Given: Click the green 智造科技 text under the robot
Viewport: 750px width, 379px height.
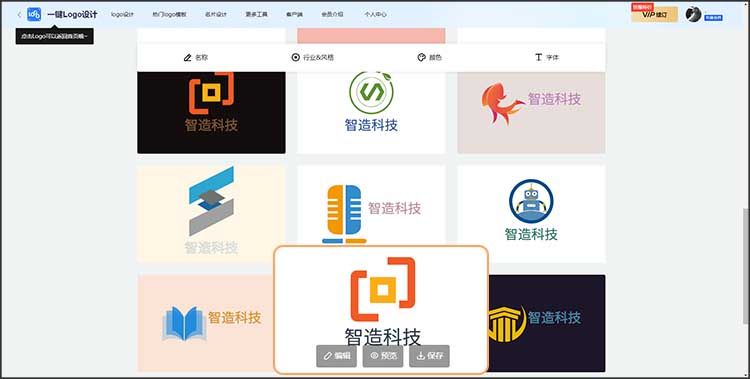Looking at the screenshot, I should (531, 234).
